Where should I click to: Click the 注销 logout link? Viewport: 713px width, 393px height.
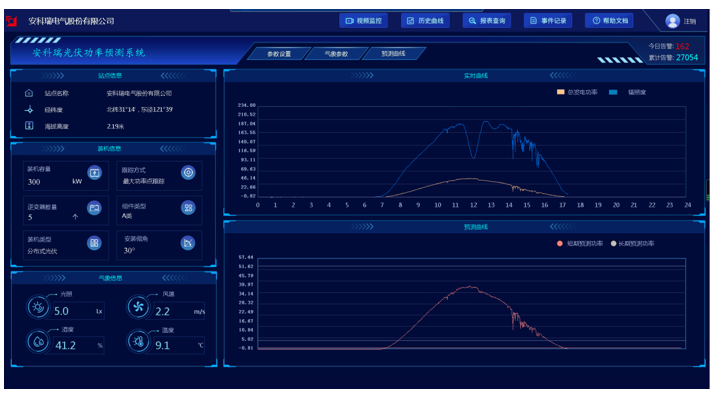(689, 21)
